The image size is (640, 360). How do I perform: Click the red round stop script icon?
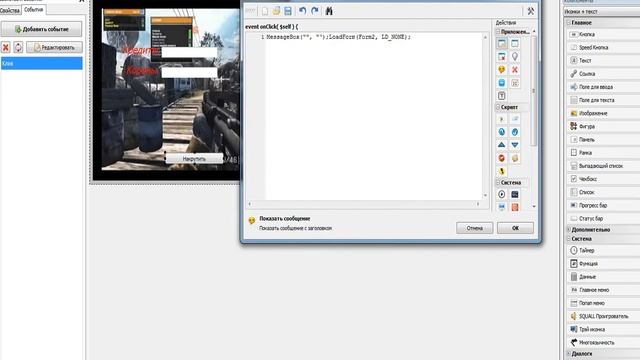pos(502,158)
